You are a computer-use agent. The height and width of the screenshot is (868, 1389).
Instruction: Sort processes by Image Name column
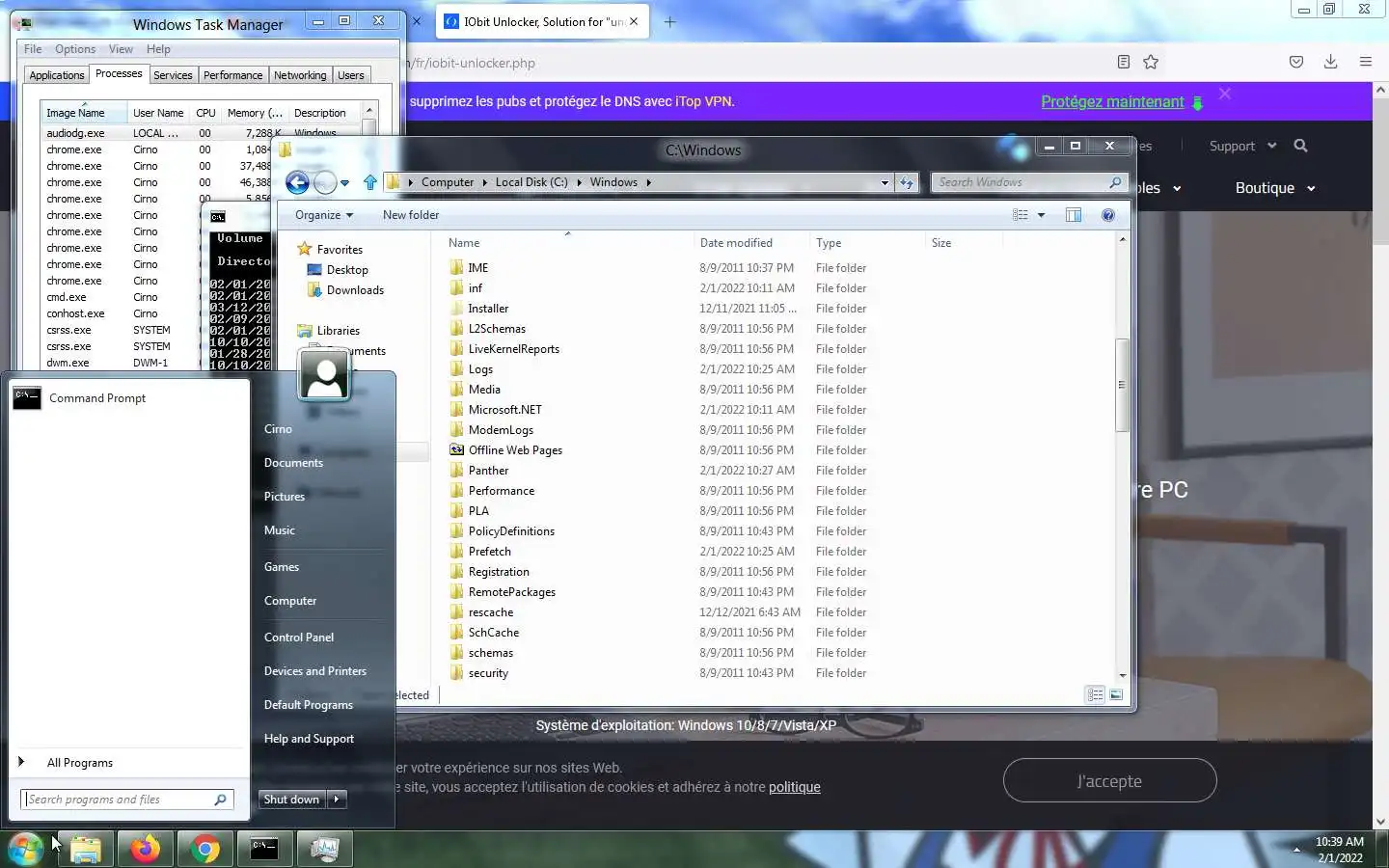(x=82, y=113)
